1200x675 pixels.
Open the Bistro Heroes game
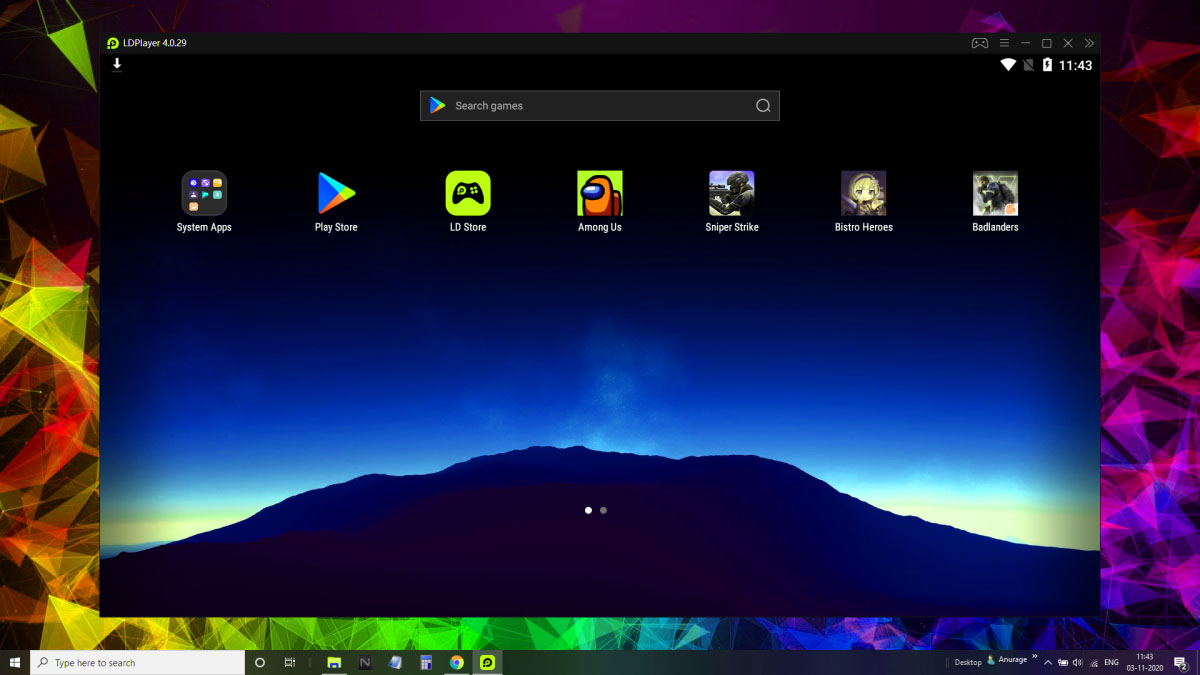coord(864,193)
